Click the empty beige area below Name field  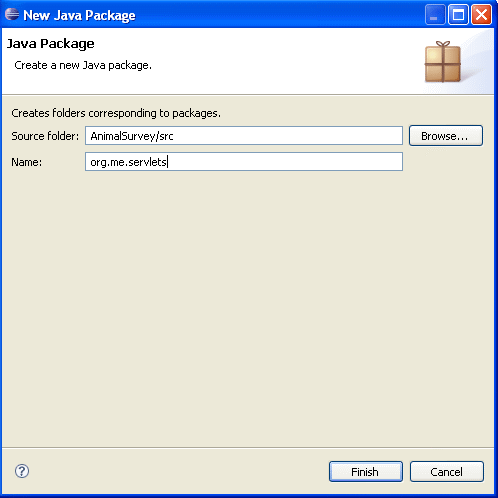click(248, 307)
